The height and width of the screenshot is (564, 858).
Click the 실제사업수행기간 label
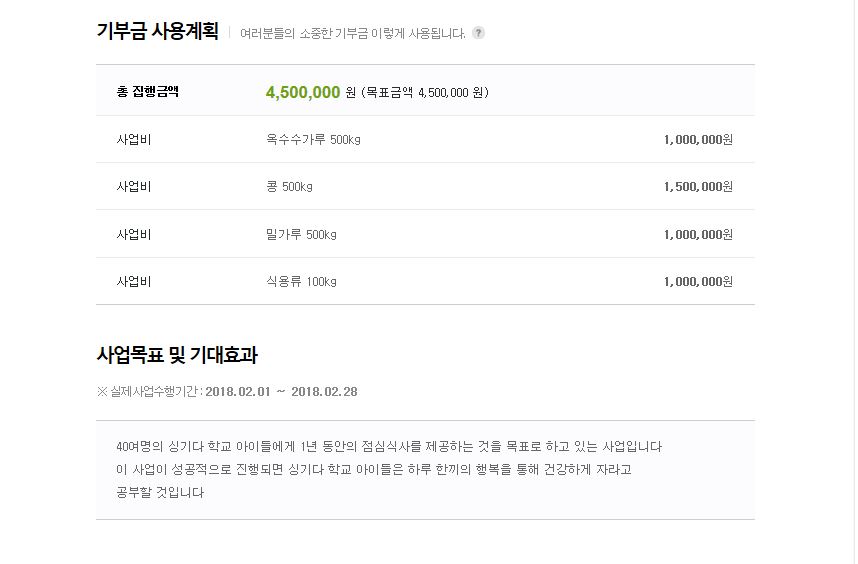tap(154, 392)
